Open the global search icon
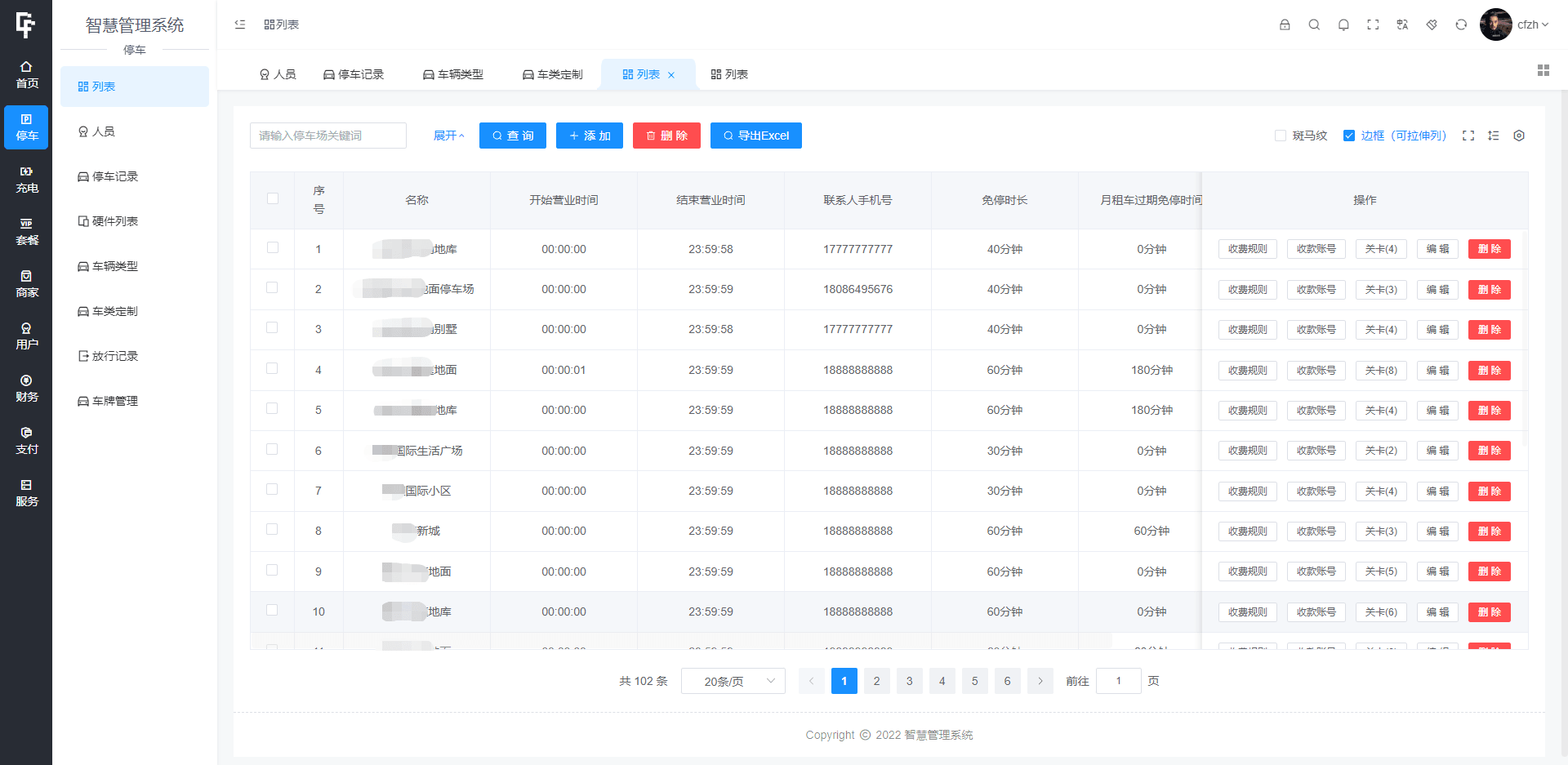Viewport: 1568px width, 765px height. point(1314,24)
